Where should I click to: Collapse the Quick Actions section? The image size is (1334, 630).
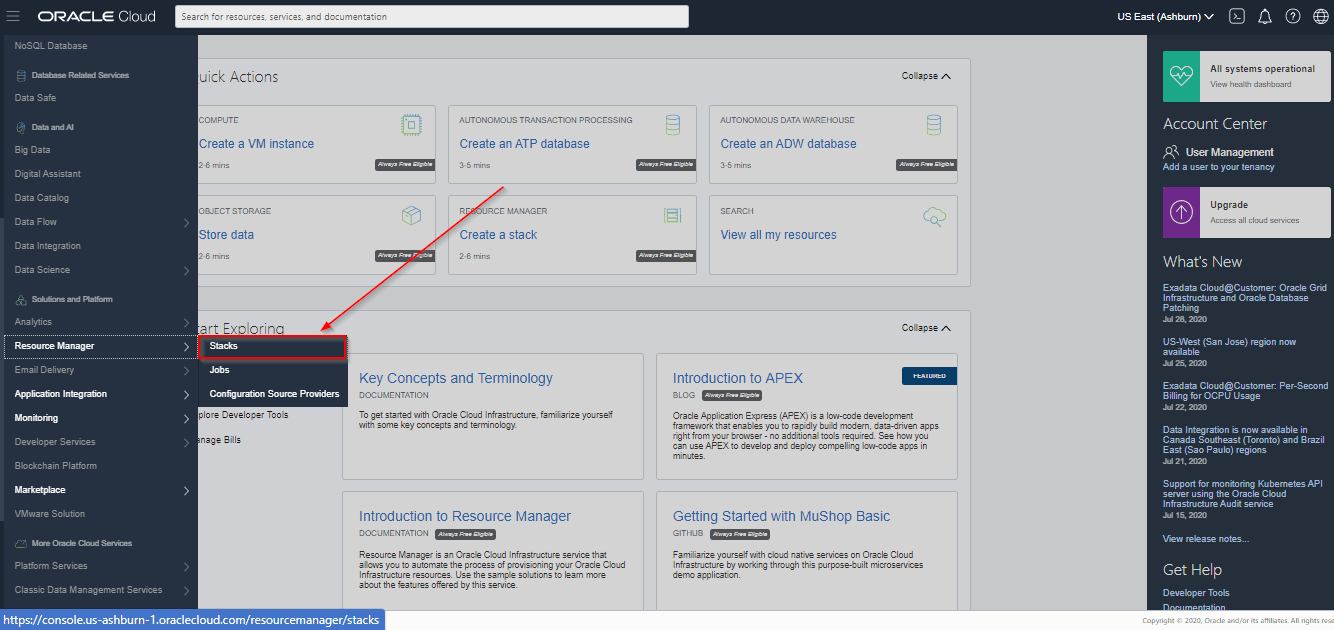point(924,76)
